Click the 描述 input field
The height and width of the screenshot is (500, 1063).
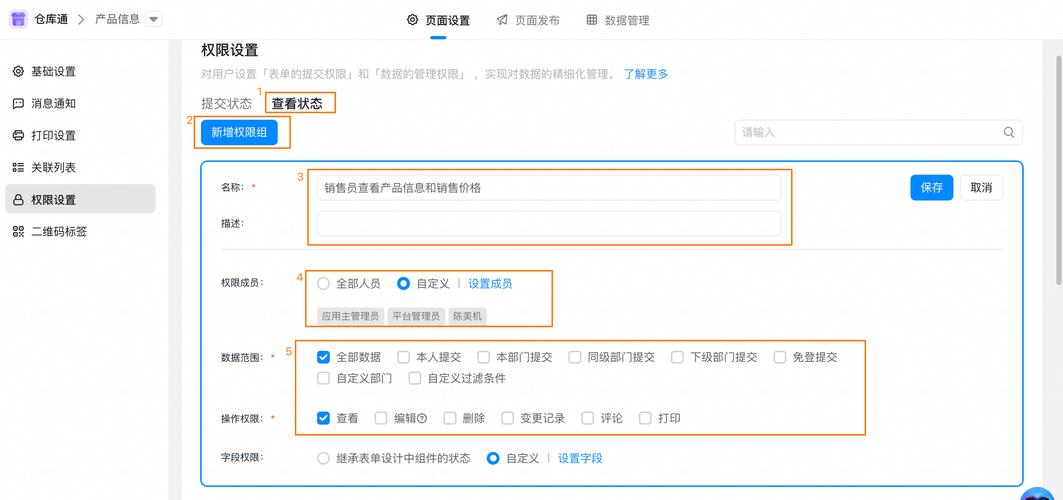tap(548, 224)
